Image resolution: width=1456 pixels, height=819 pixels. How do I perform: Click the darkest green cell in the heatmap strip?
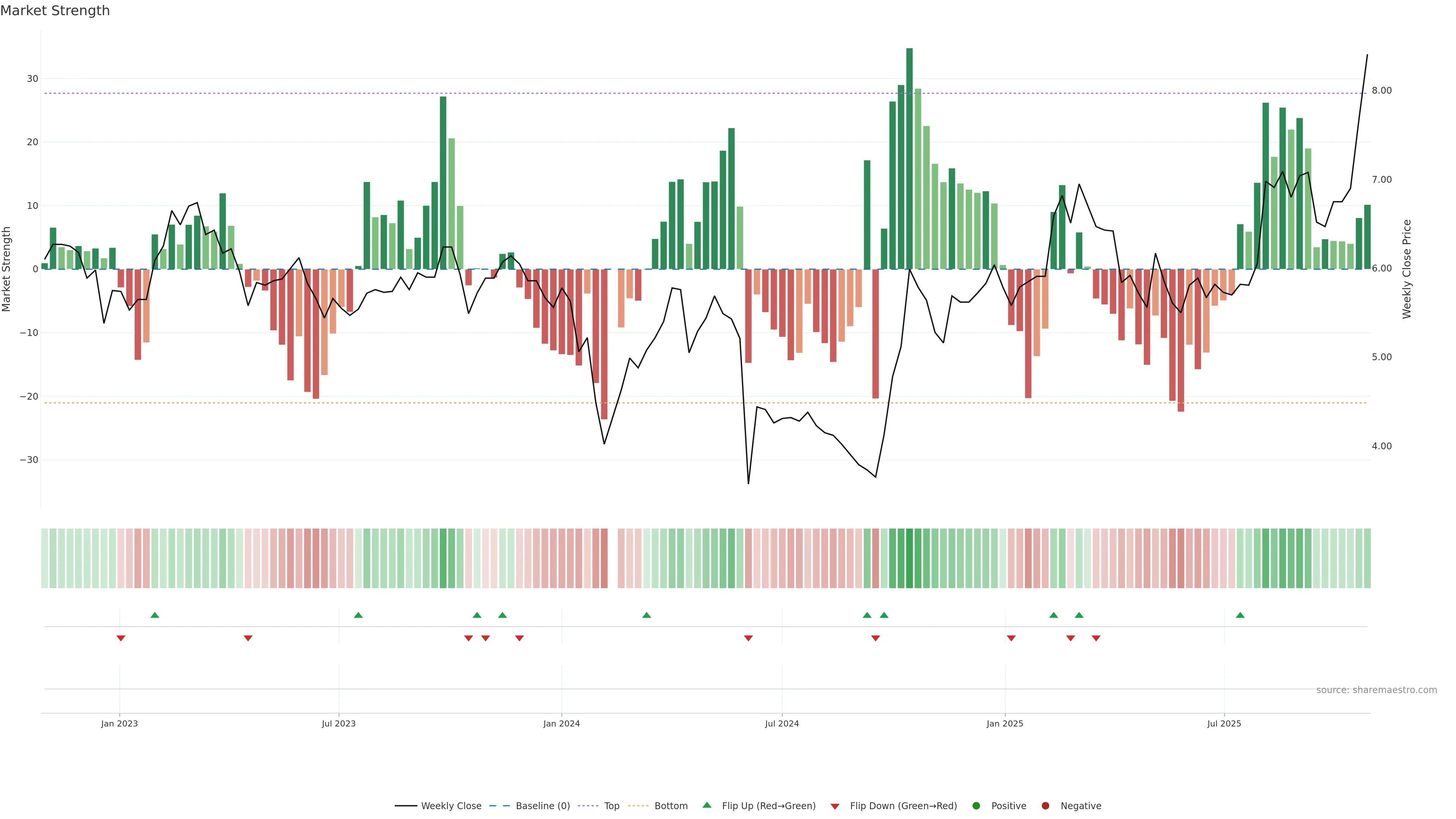910,559
